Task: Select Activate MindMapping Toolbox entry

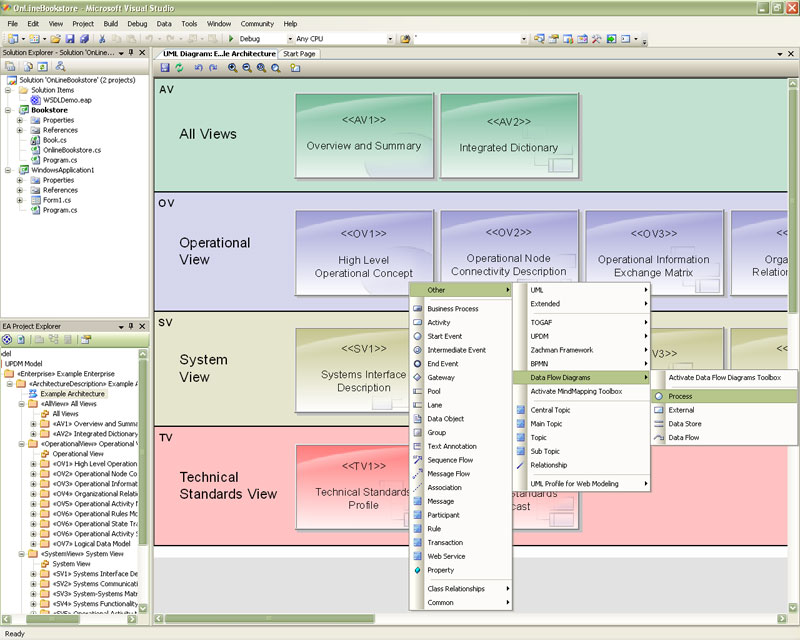Action: (x=575, y=391)
